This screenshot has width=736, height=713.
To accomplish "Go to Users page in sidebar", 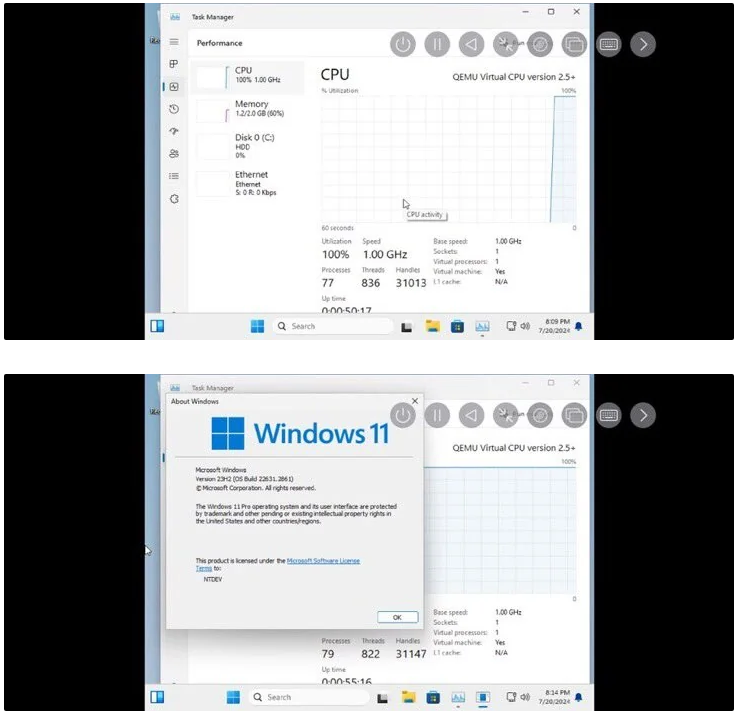I will click(174, 153).
